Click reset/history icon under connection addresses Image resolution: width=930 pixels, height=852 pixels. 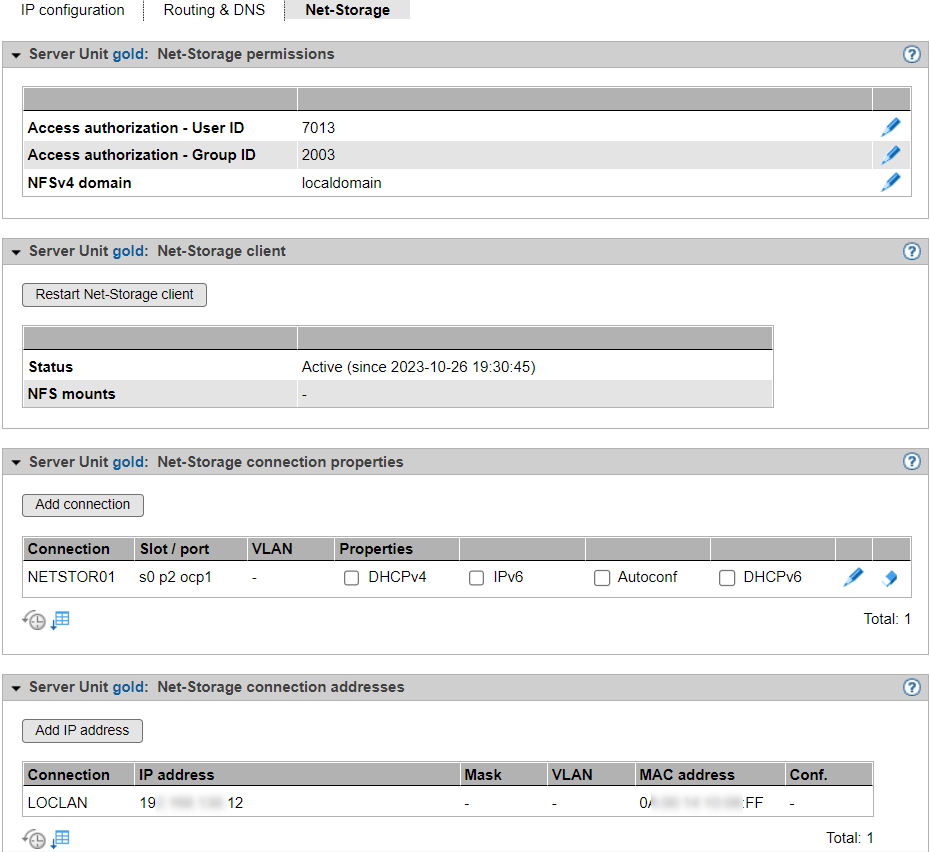pos(34,840)
